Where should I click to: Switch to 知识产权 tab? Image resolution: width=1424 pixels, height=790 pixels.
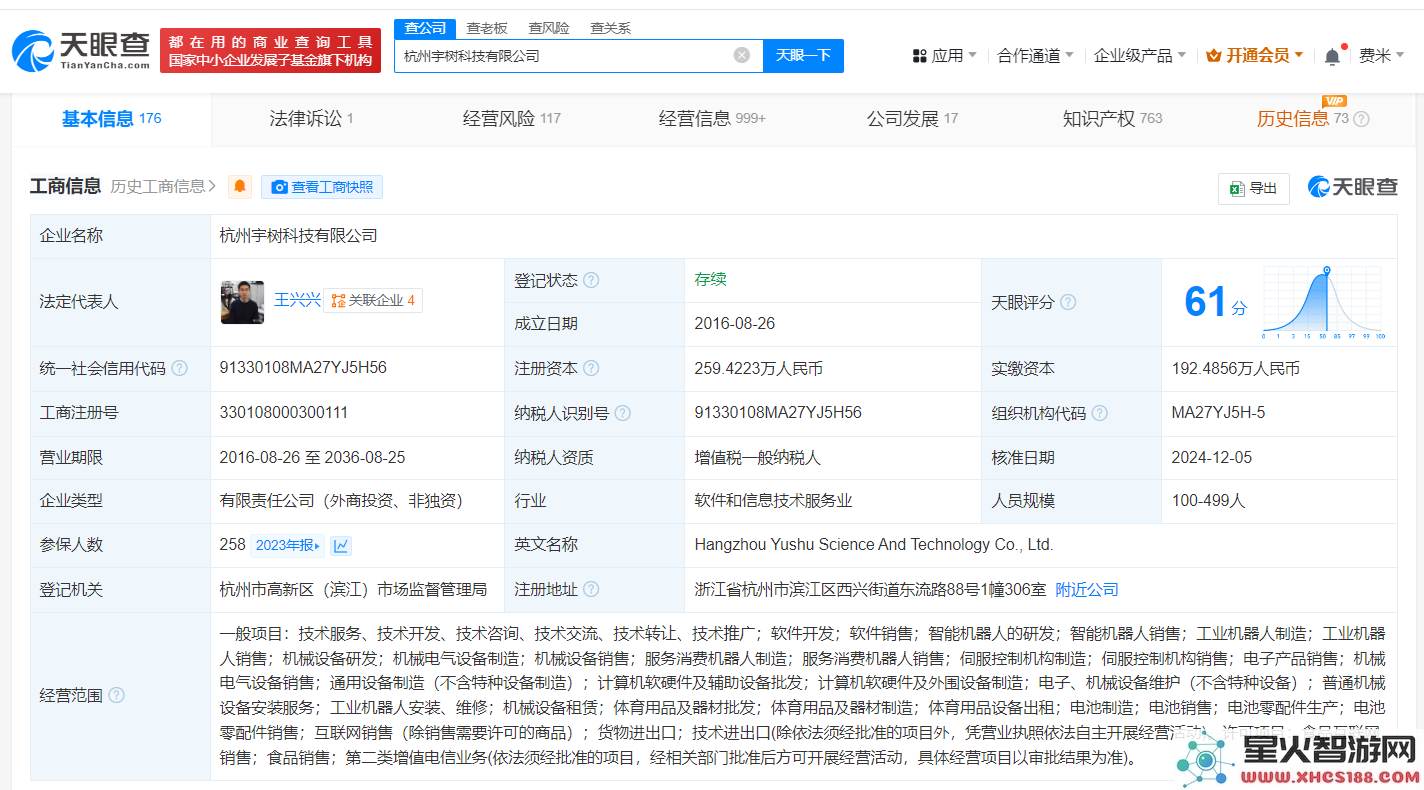(x=1112, y=119)
